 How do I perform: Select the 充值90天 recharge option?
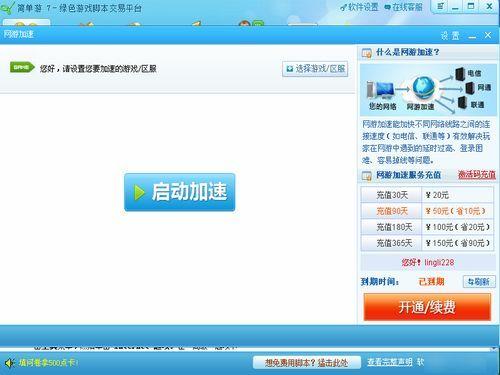[x=427, y=211]
